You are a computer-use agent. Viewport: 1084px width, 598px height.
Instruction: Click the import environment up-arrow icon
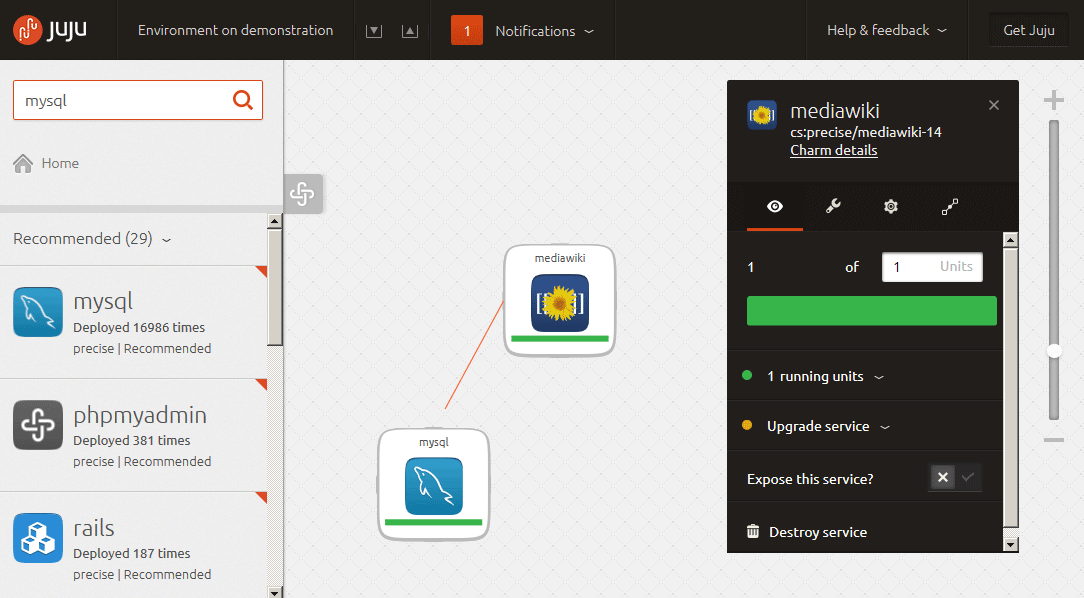click(x=410, y=31)
